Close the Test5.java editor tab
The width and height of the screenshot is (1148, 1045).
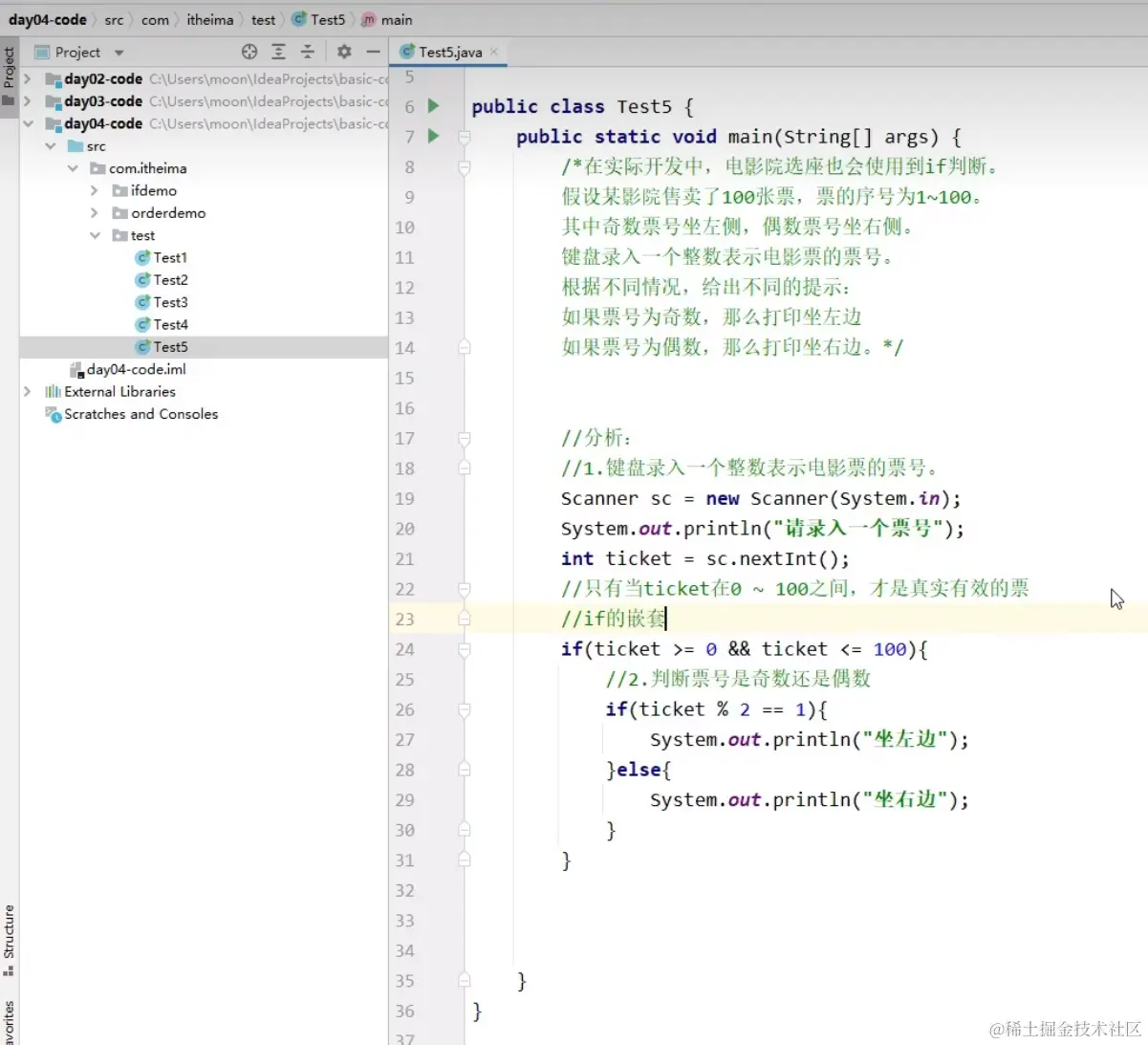(x=494, y=52)
